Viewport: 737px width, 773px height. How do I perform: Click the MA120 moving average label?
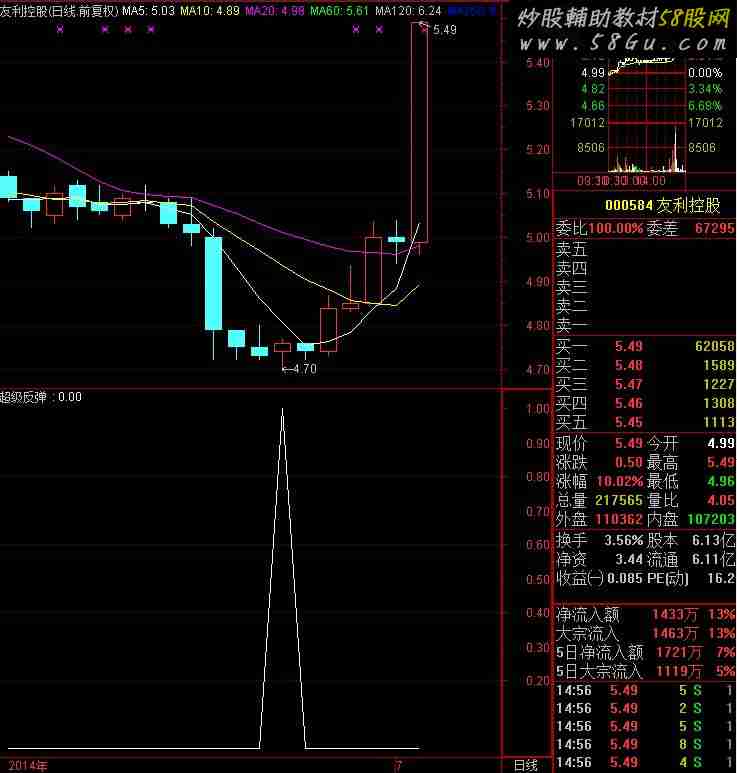coord(408,10)
